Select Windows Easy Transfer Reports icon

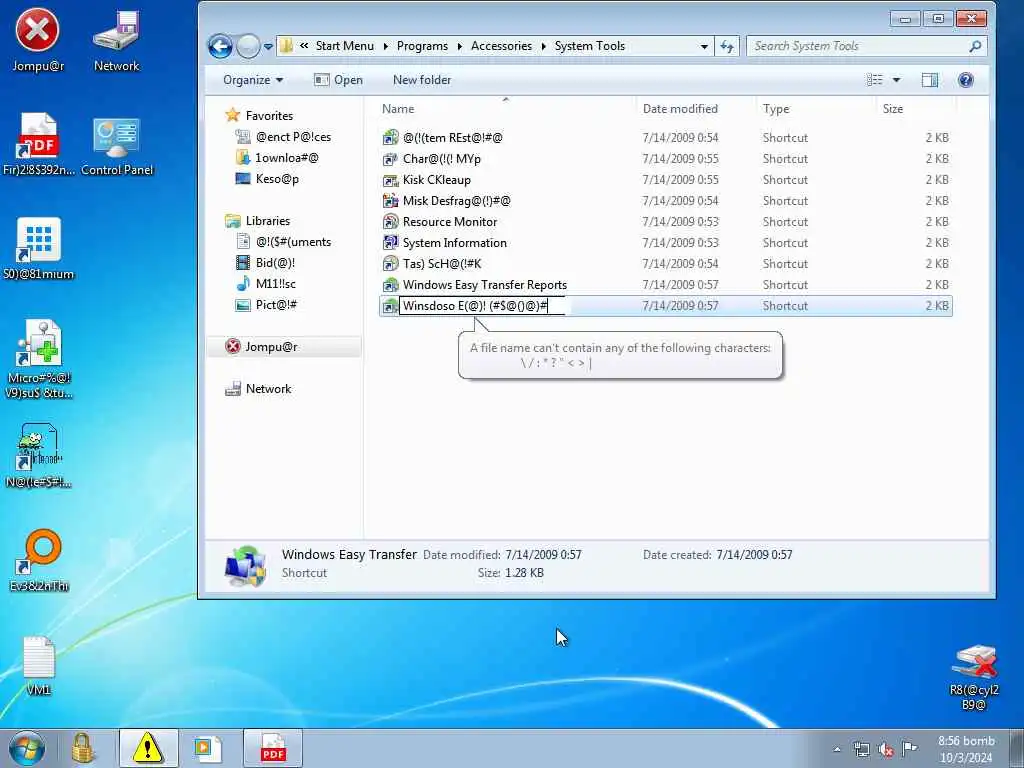(x=391, y=285)
